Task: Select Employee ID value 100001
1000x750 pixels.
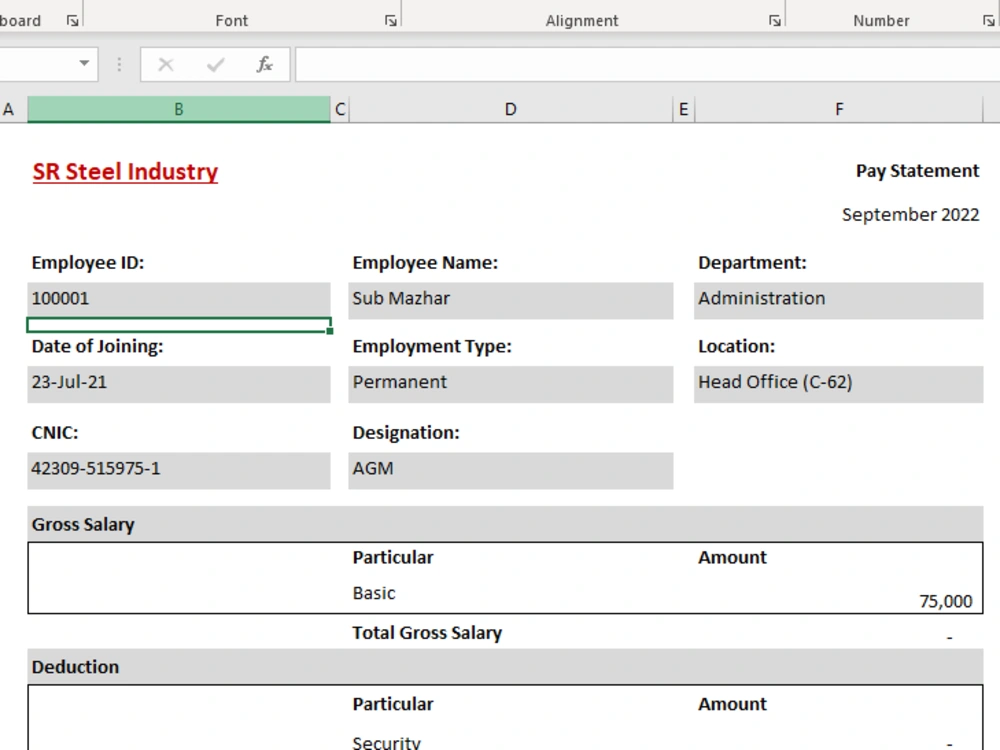Action: (179, 299)
